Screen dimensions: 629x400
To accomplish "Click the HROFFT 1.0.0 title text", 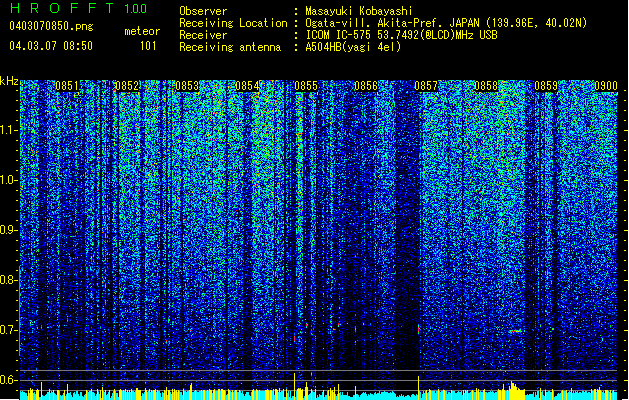I will tap(78, 8).
